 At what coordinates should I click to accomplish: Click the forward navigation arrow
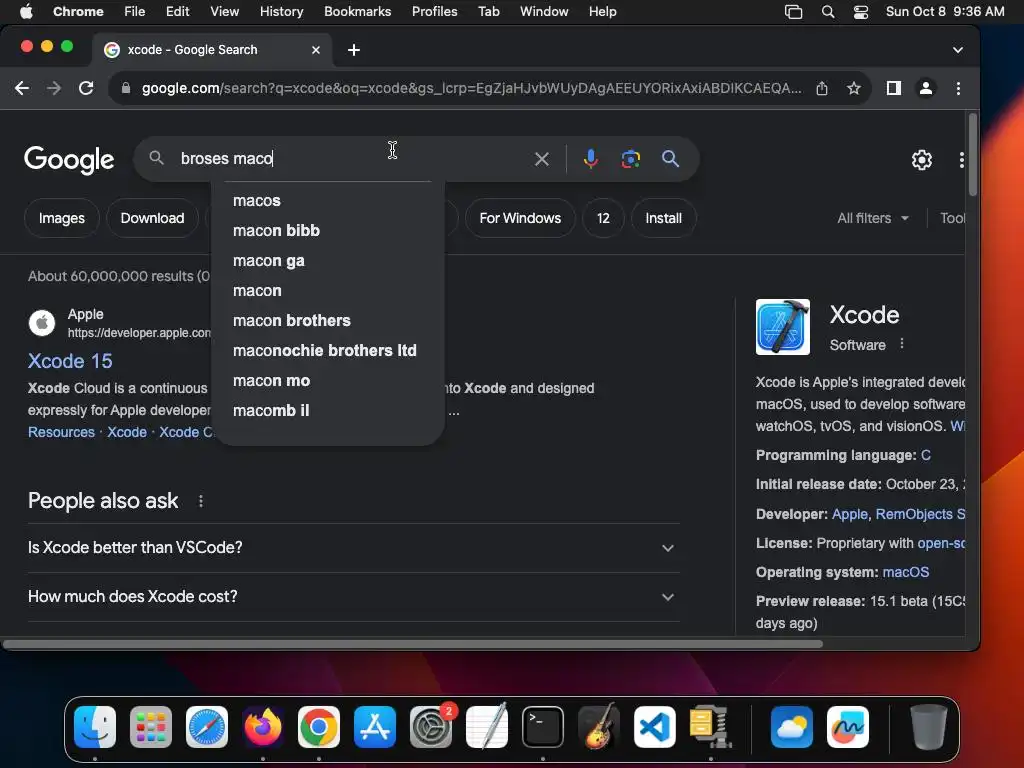54,88
